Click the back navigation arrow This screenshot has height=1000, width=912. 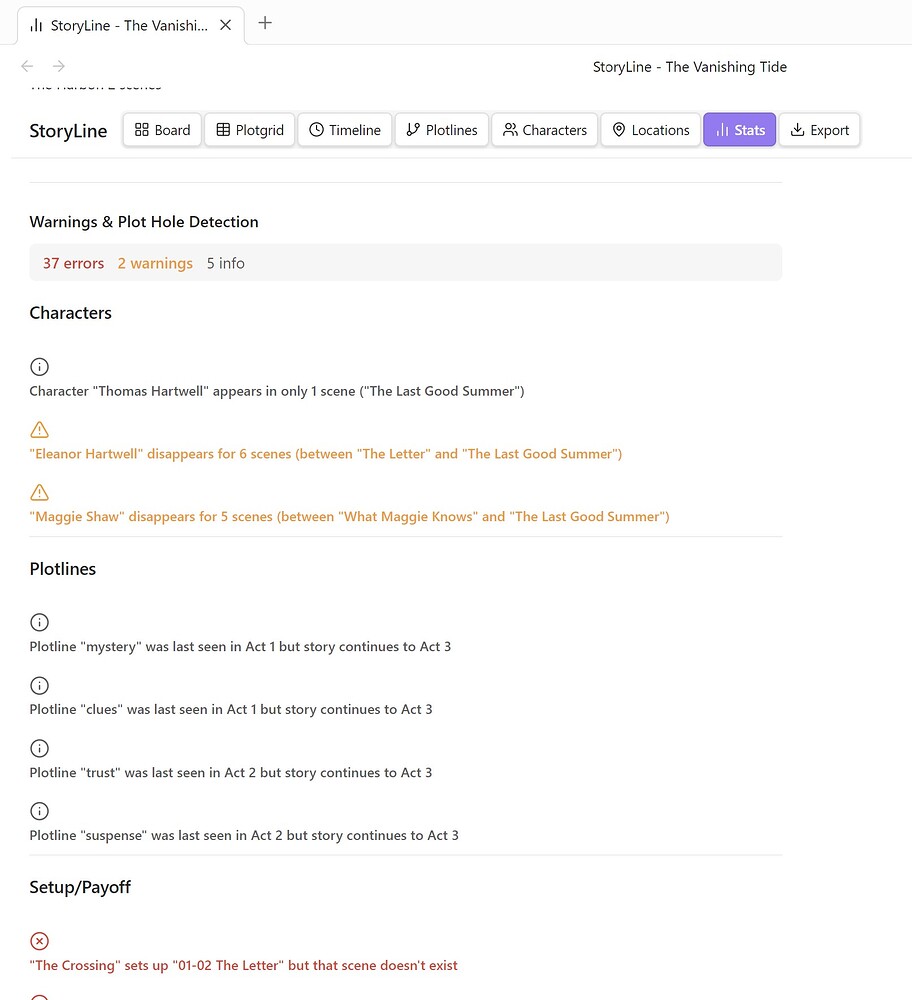click(27, 66)
